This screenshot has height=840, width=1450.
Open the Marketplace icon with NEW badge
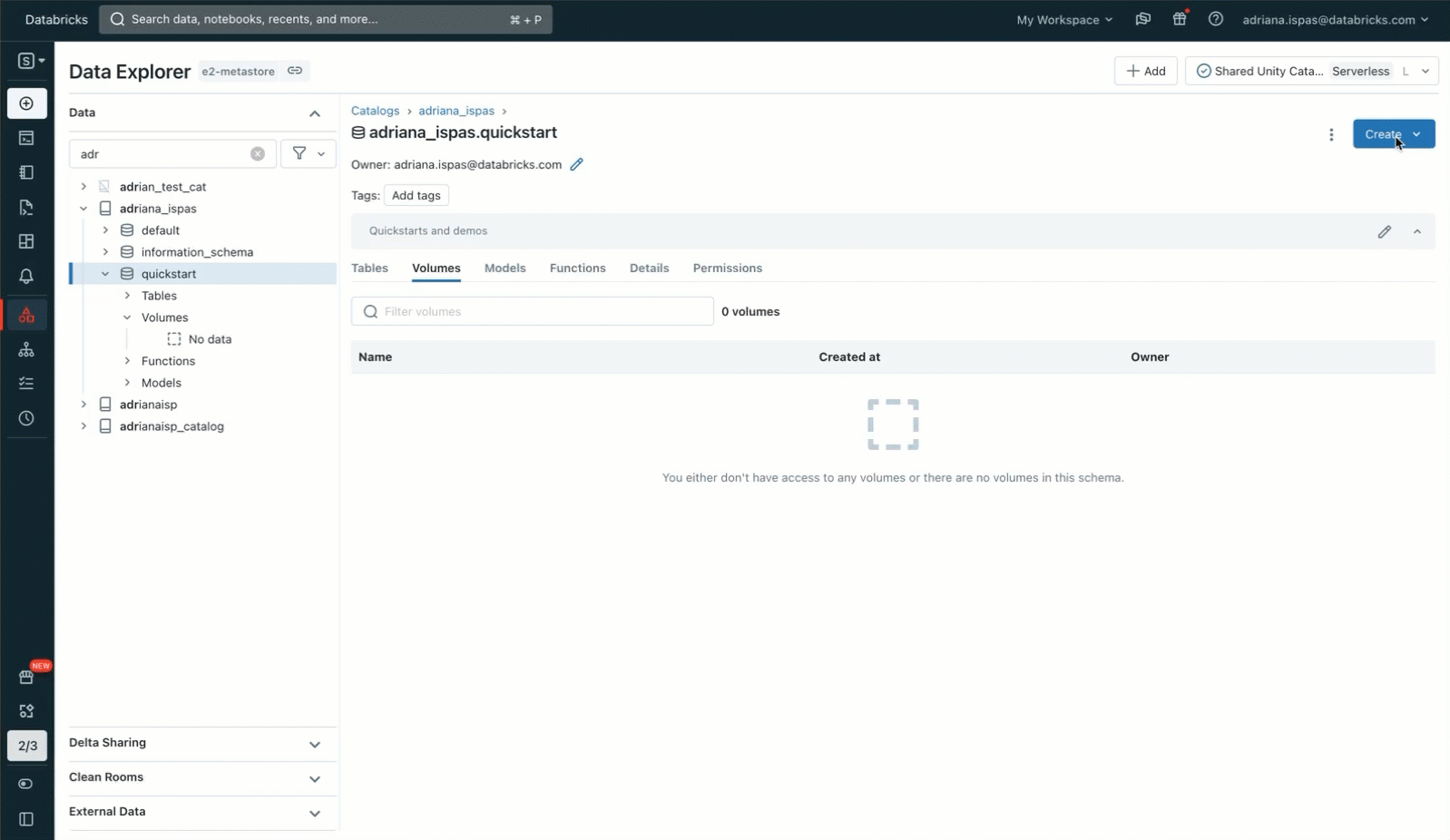tap(27, 677)
